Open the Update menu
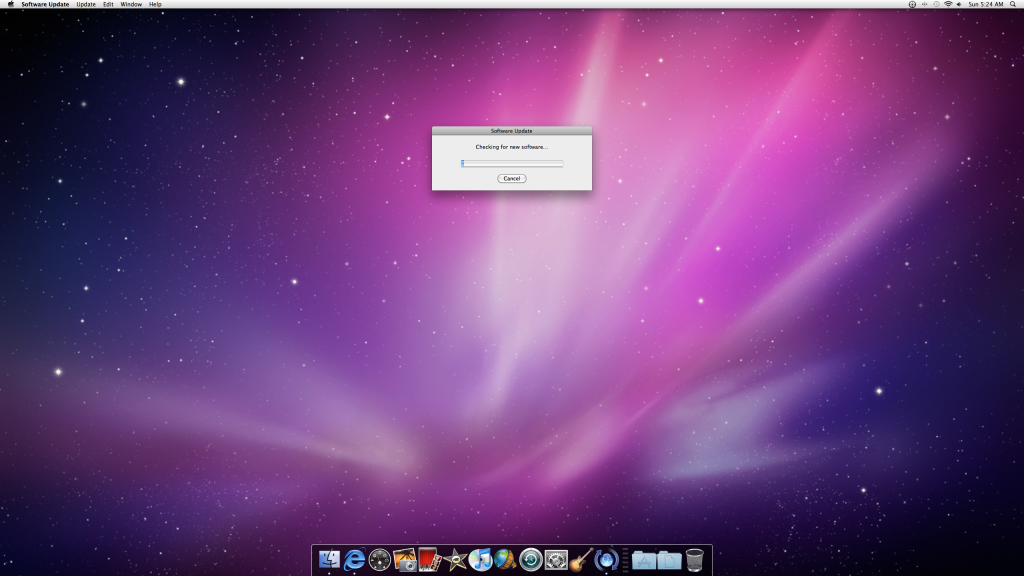The height and width of the screenshot is (576, 1024). [x=86, y=4]
